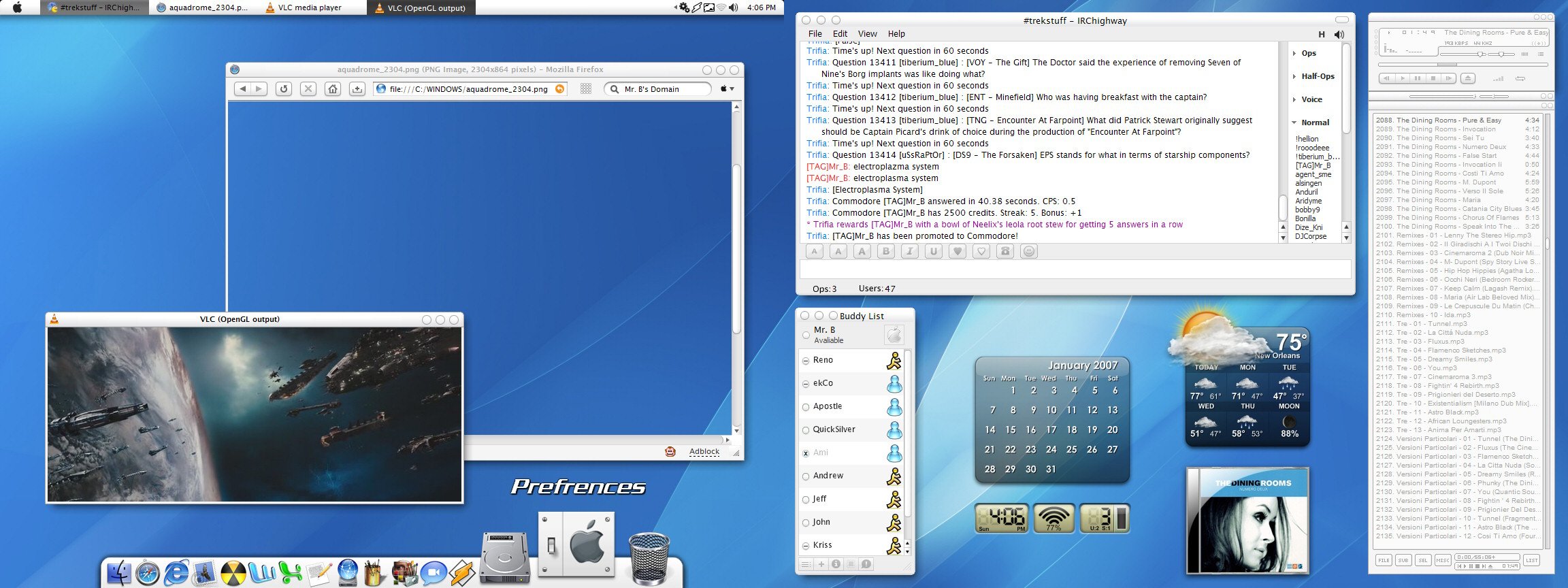
Task: Click the music player seek bar
Action: tap(1463, 65)
